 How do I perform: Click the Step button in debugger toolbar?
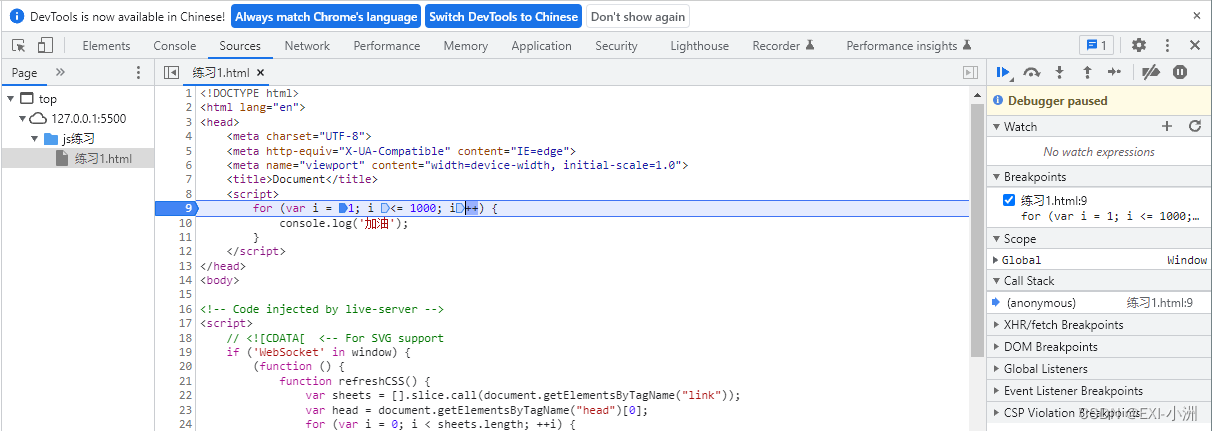click(1115, 72)
